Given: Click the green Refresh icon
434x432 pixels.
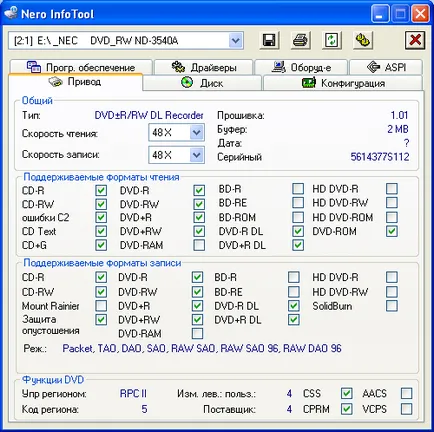Looking at the screenshot, I should tap(331, 41).
